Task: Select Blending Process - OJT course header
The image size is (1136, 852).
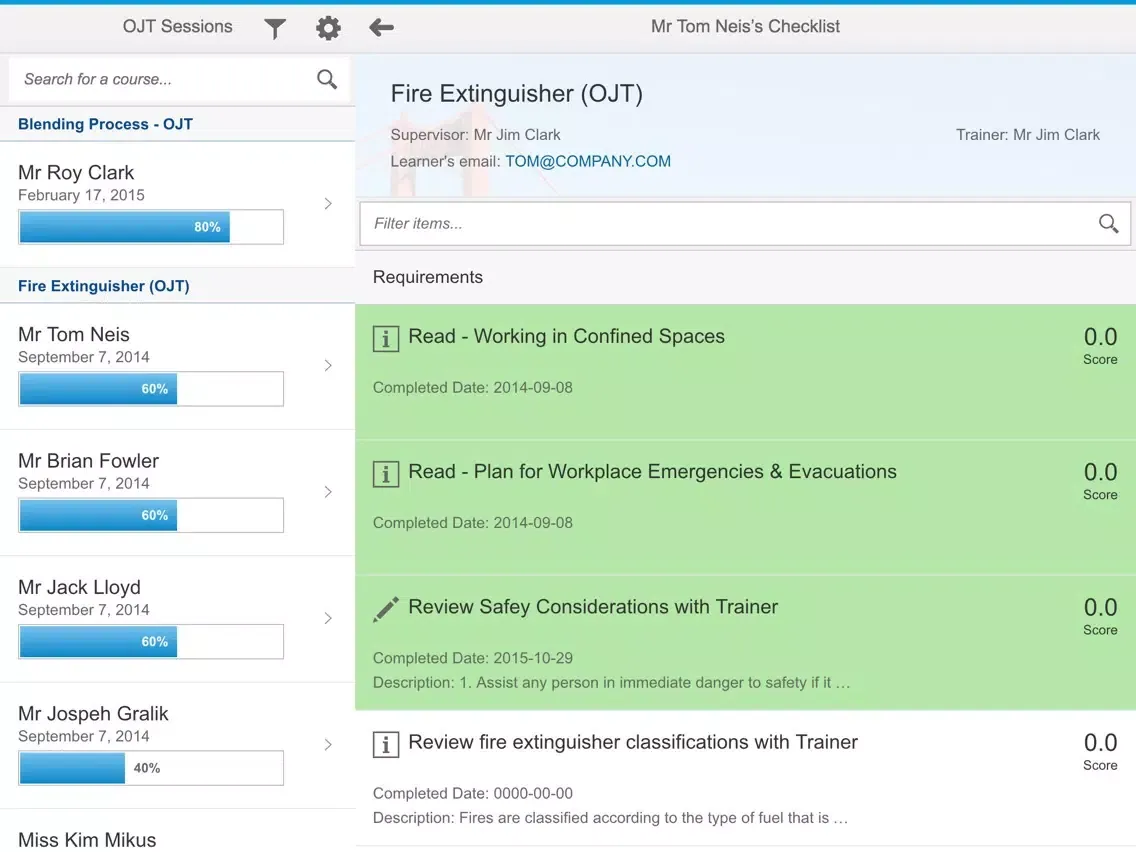Action: pos(178,124)
